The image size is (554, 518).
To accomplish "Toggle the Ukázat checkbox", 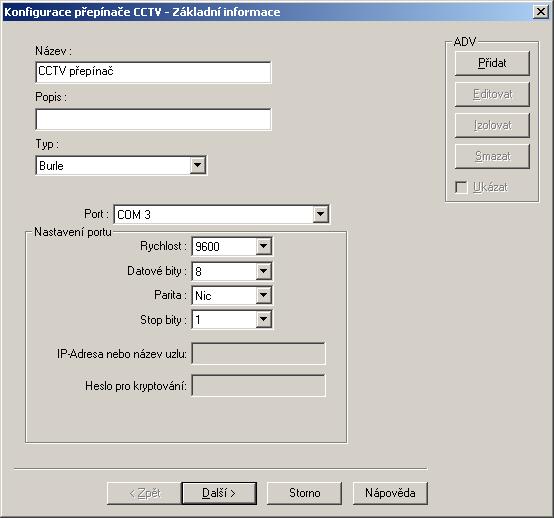I will (x=461, y=187).
